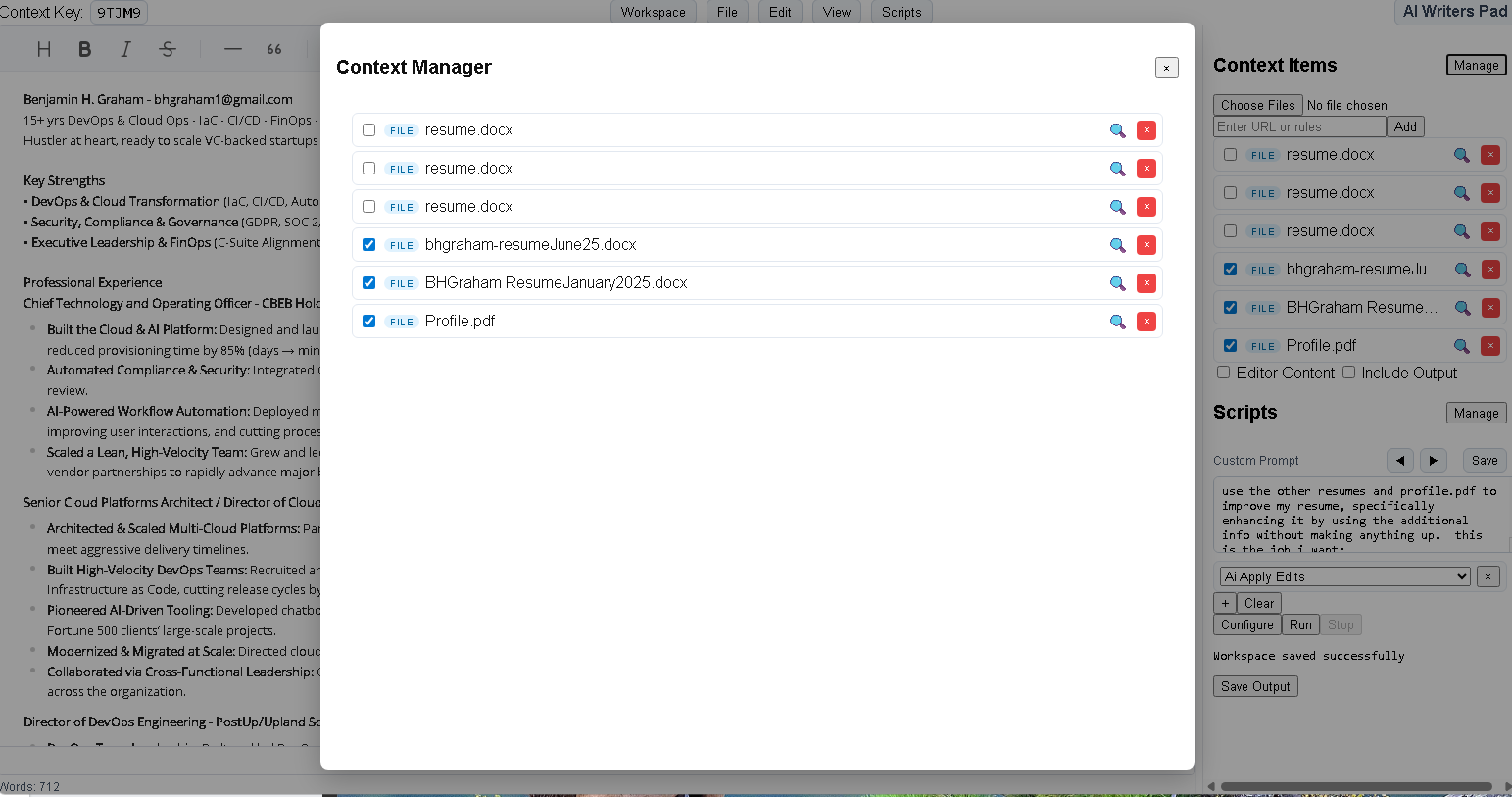Click the Configure button
Screen dimensions: 1512x797
[1247, 624]
